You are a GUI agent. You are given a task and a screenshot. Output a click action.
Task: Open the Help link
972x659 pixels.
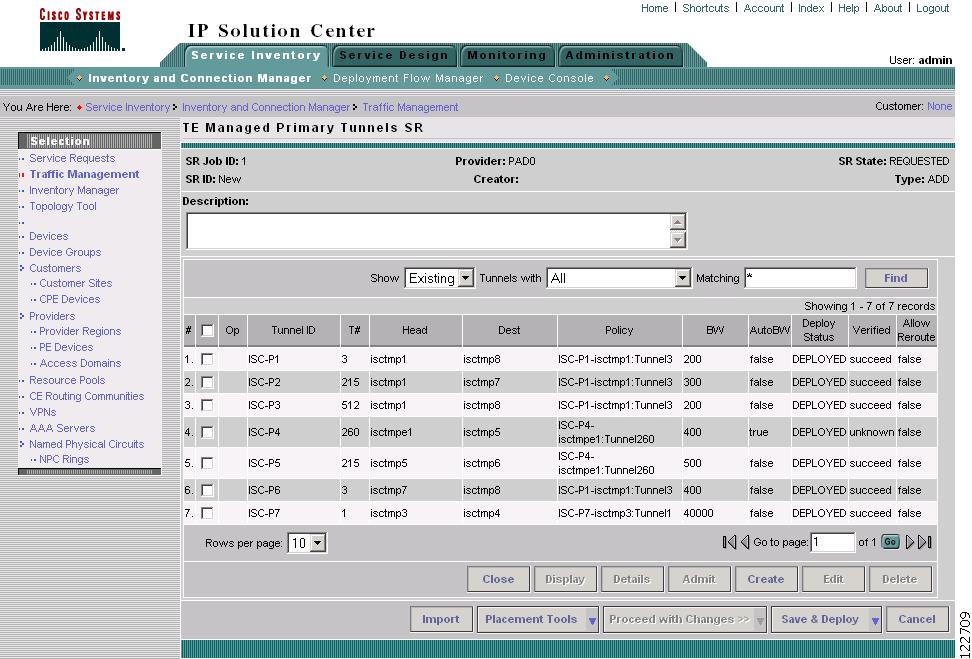point(849,8)
